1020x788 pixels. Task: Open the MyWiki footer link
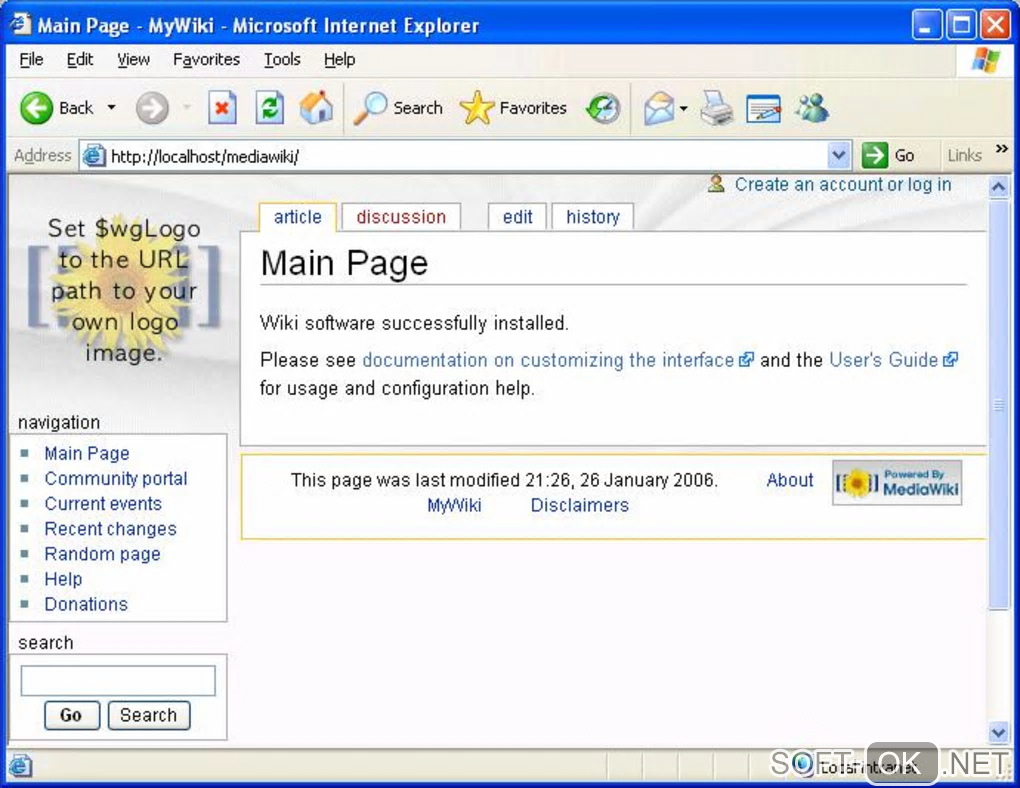(454, 506)
